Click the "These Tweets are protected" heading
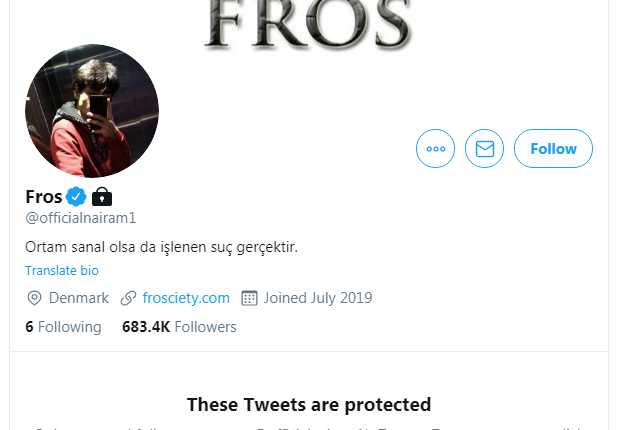The height and width of the screenshot is (430, 617). coord(308,405)
